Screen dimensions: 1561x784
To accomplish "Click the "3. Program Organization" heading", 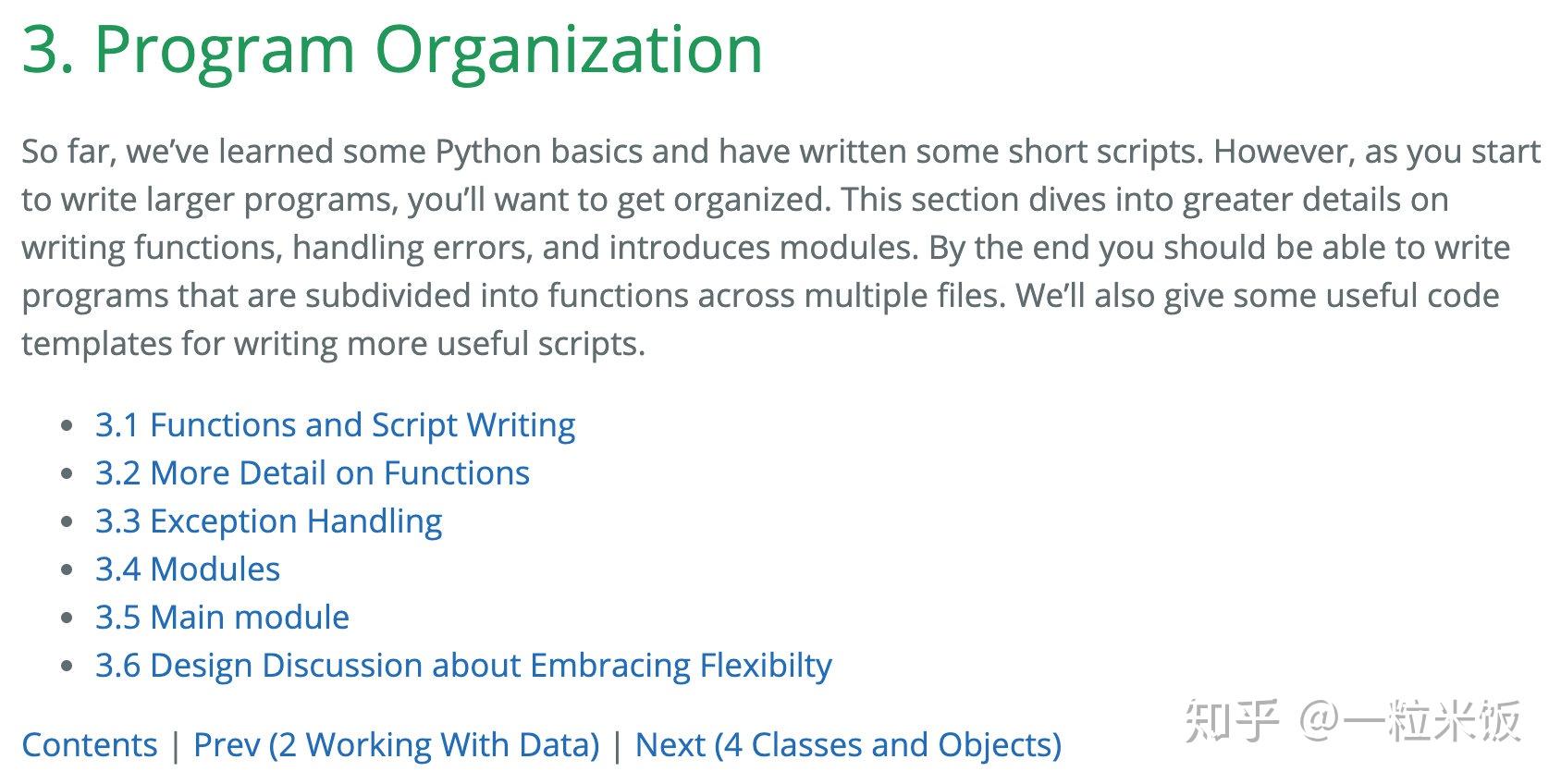I will pyautogui.click(x=392, y=48).
